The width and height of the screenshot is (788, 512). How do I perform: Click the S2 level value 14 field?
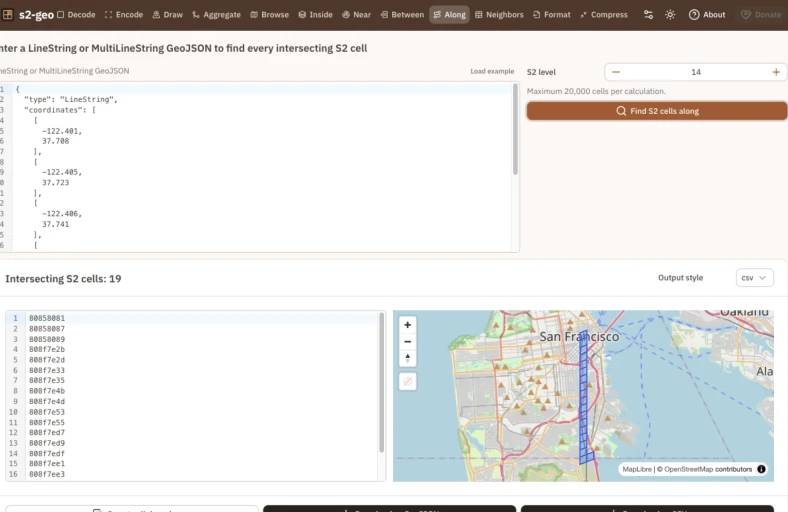[x=696, y=72]
